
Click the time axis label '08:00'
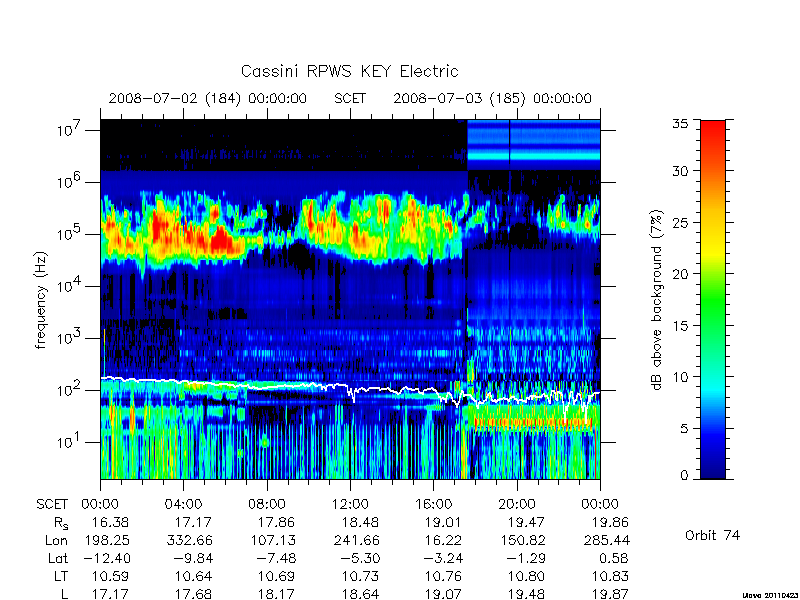tap(267, 504)
